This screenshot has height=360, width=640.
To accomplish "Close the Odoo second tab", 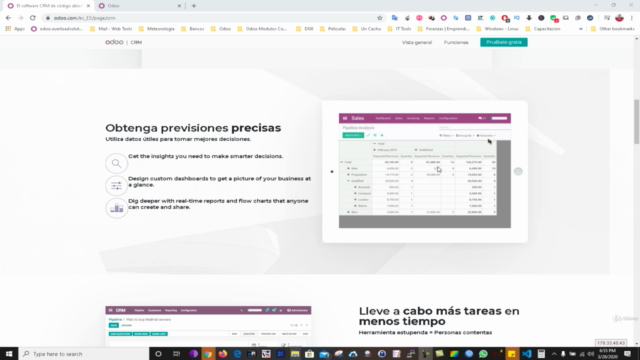I will click(179, 6).
